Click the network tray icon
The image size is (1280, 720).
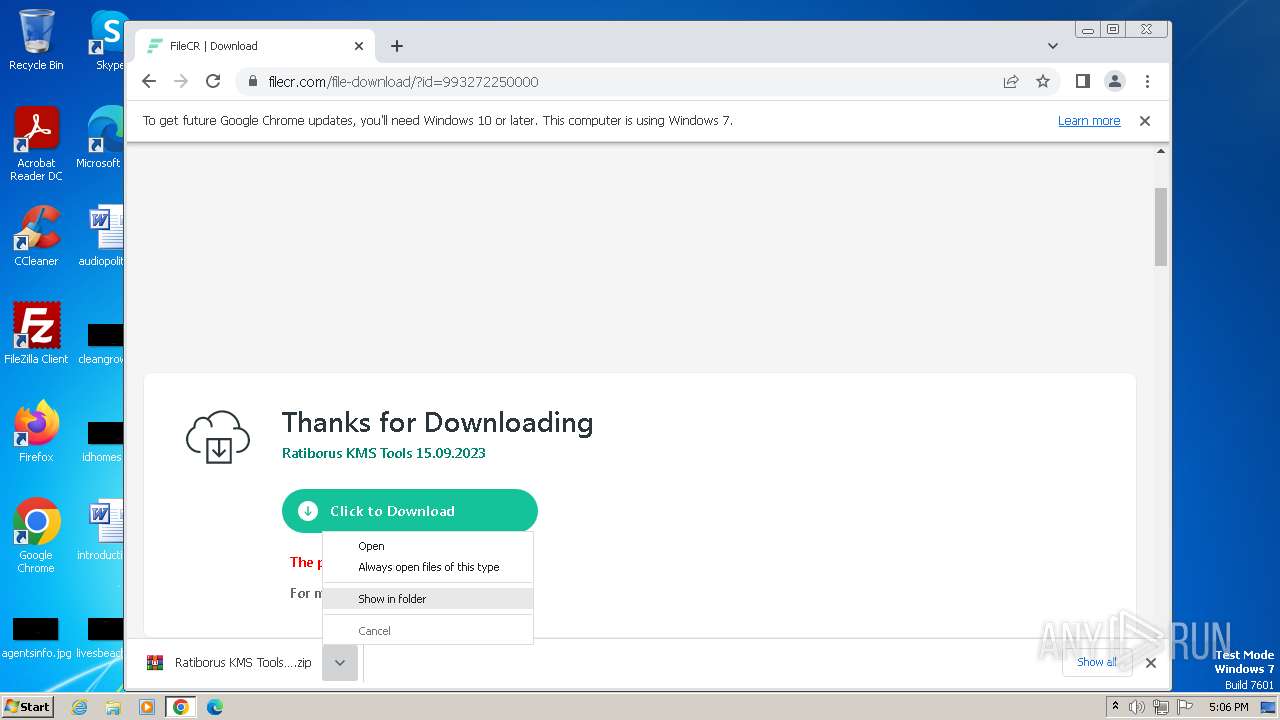point(1160,707)
